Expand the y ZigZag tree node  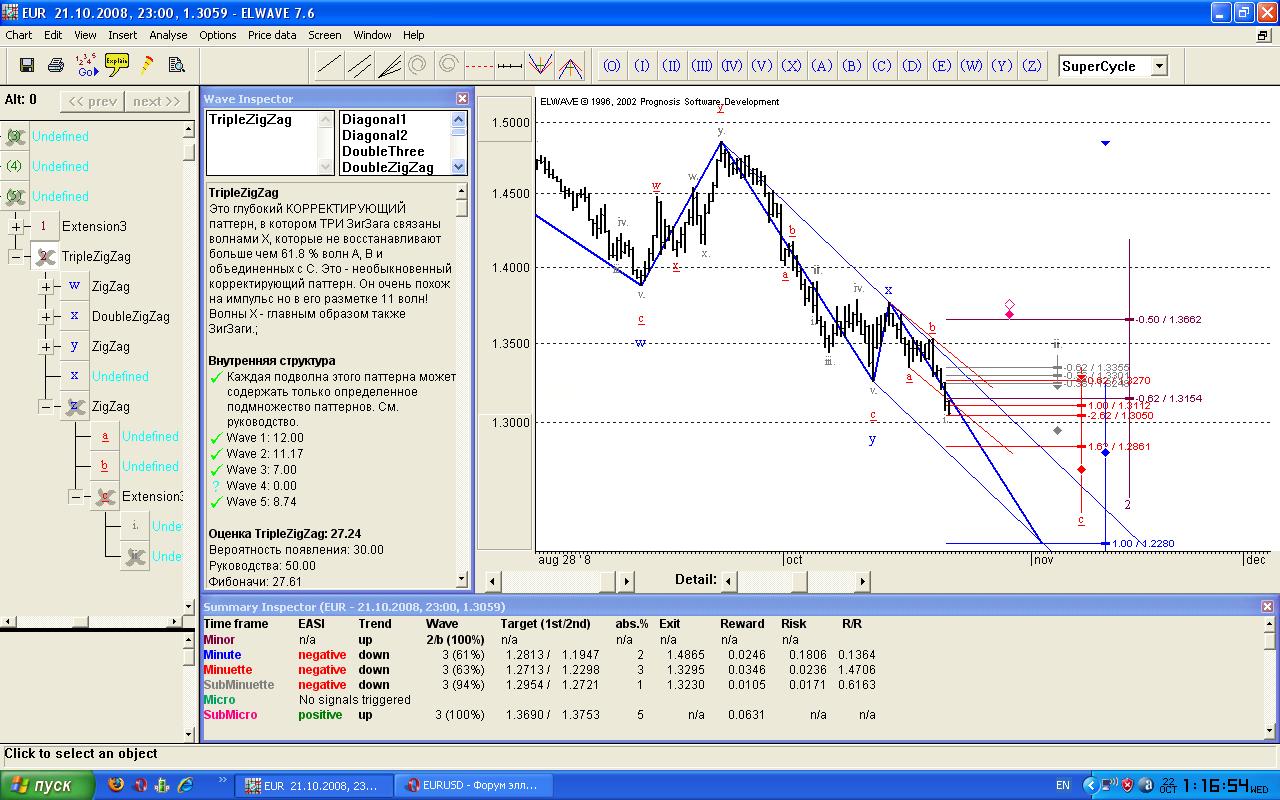(x=46, y=347)
